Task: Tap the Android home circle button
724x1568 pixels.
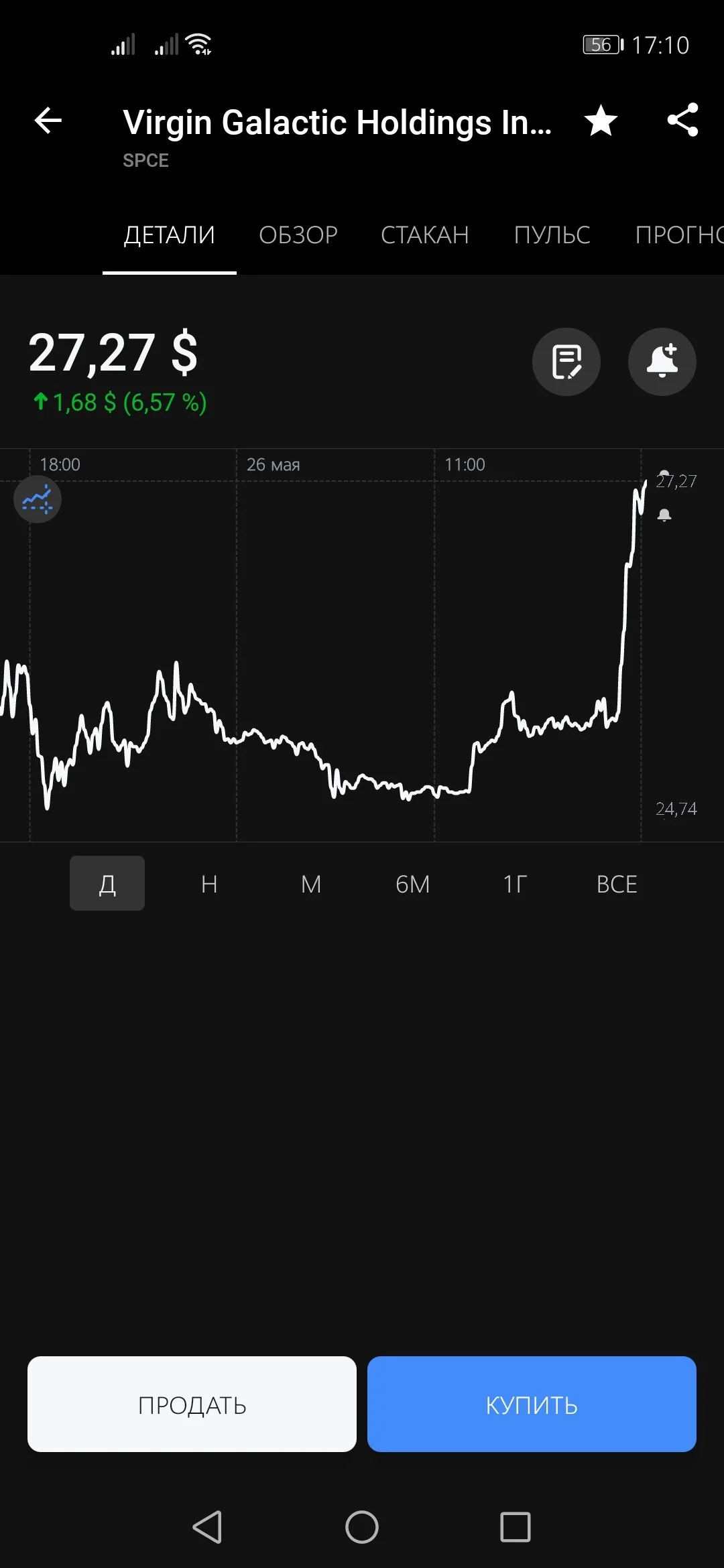Action: 362,1527
